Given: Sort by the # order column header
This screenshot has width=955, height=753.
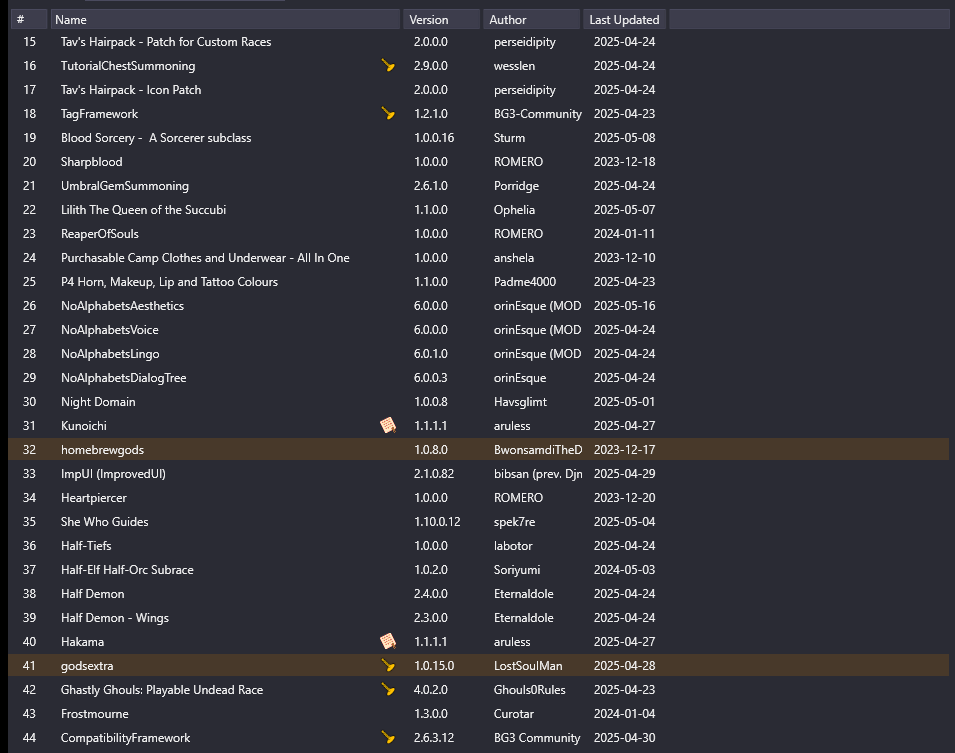Looking at the screenshot, I should pos(29,19).
